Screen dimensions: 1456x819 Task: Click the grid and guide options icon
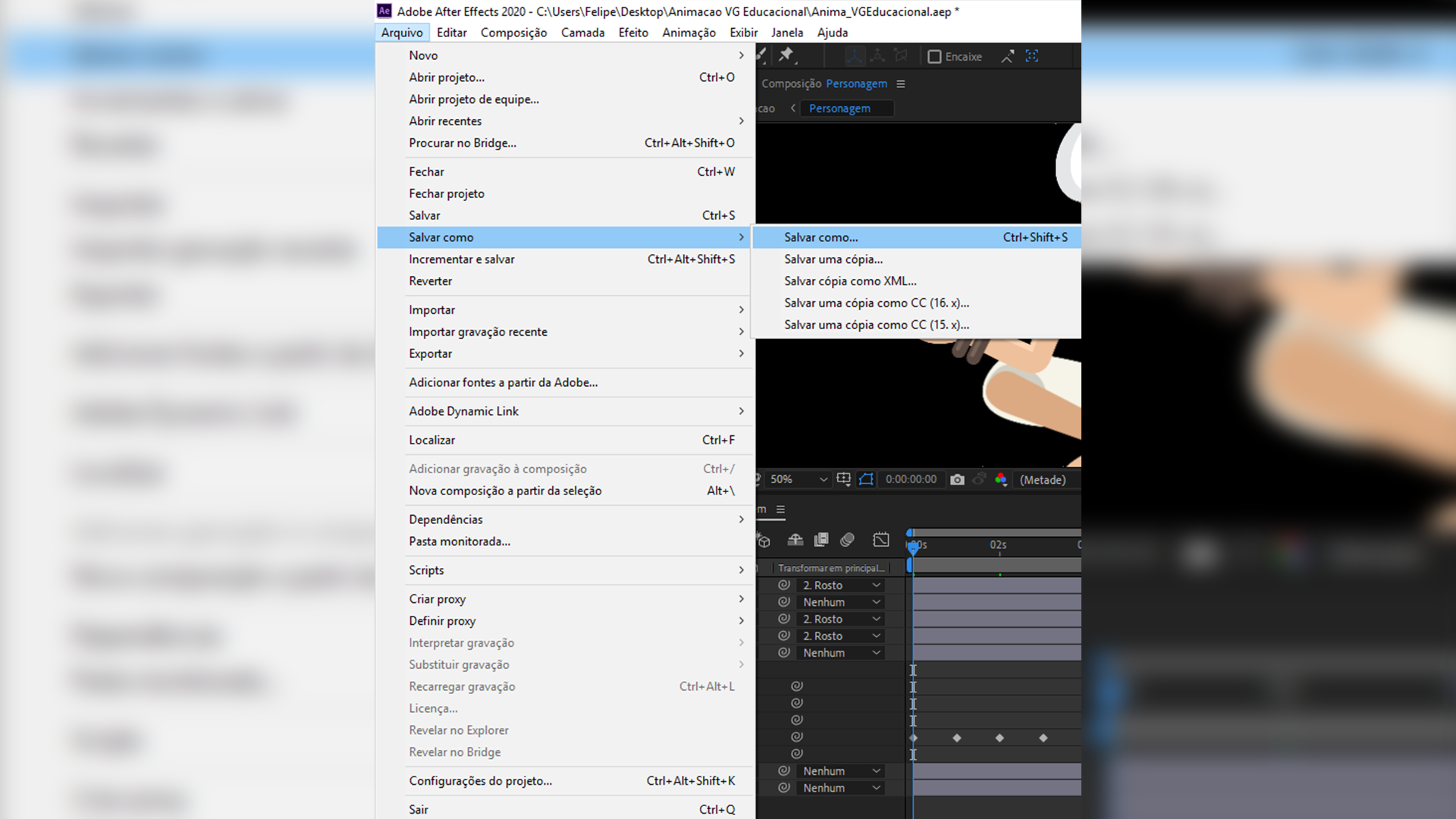coord(843,479)
